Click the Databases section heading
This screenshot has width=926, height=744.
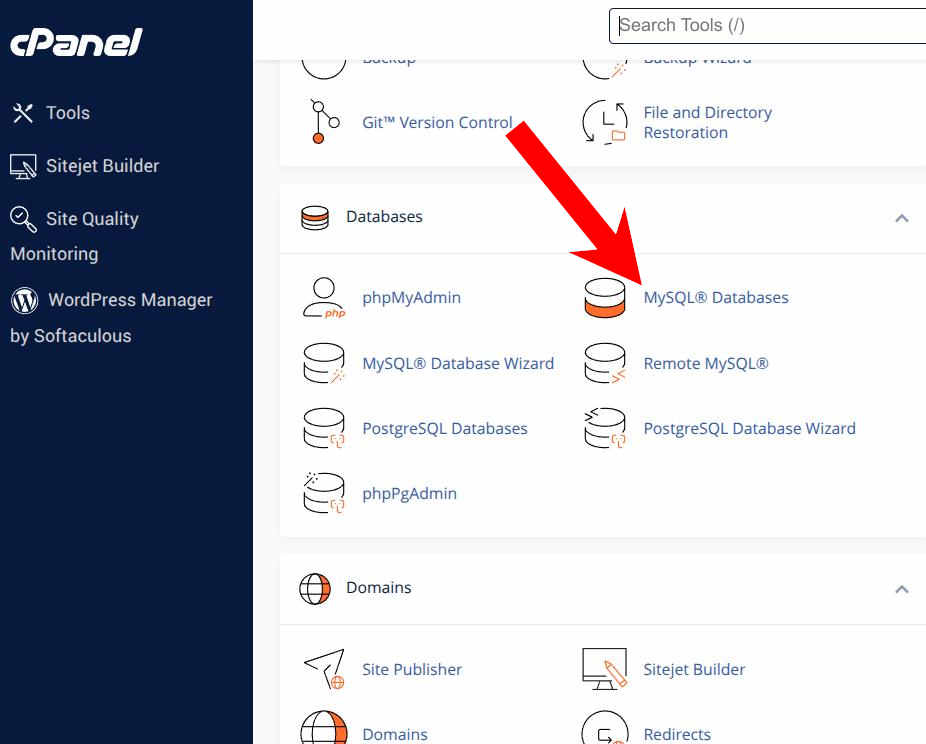coord(384,217)
